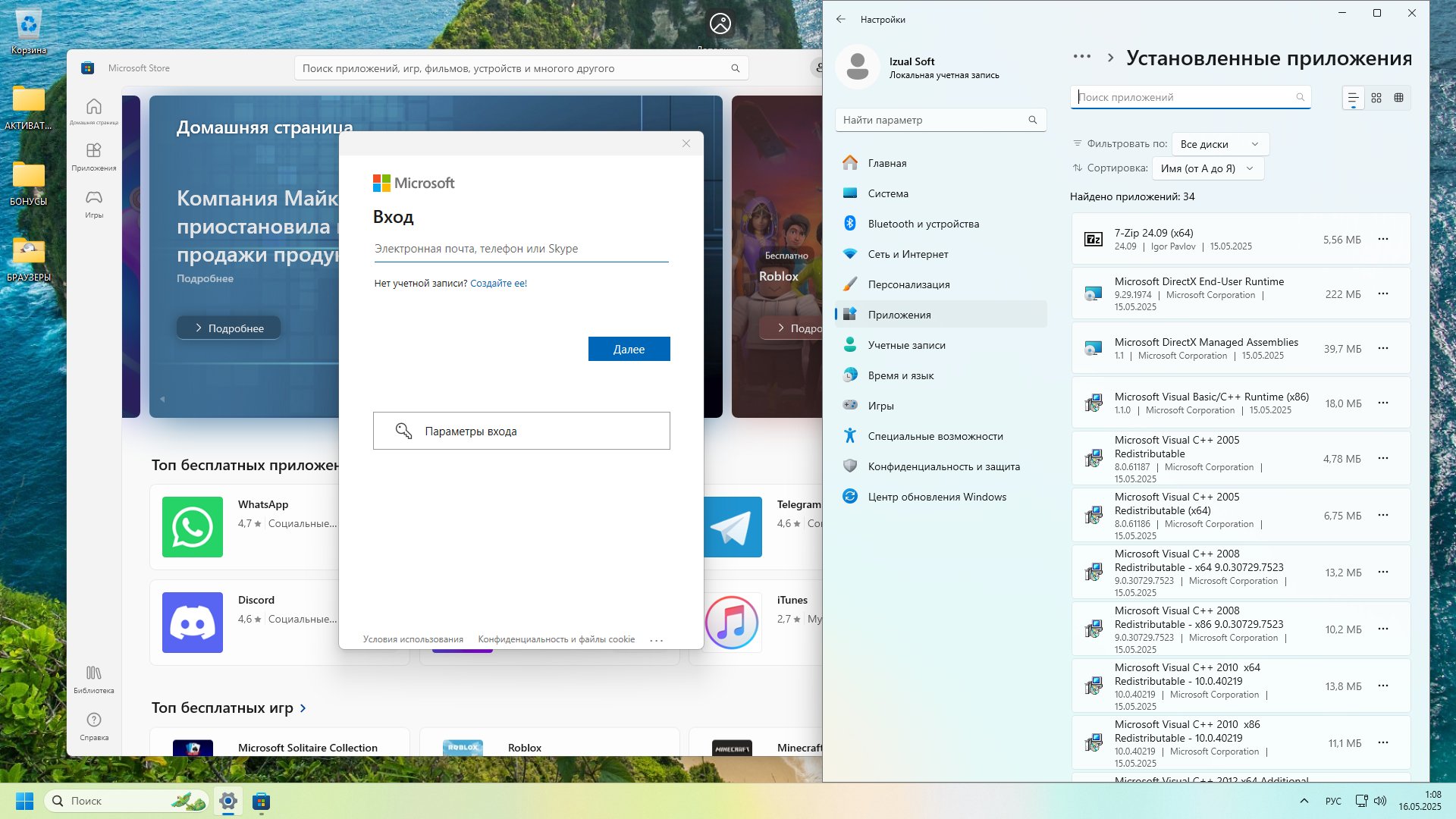Select Сеть и Интернет in Settings
This screenshot has width=1456, height=819.
point(940,254)
